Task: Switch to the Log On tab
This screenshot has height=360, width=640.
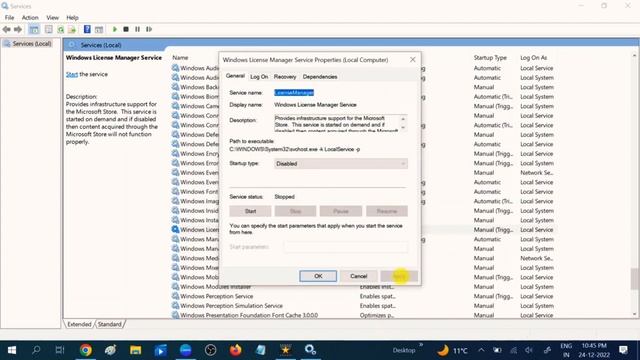Action: click(x=259, y=77)
